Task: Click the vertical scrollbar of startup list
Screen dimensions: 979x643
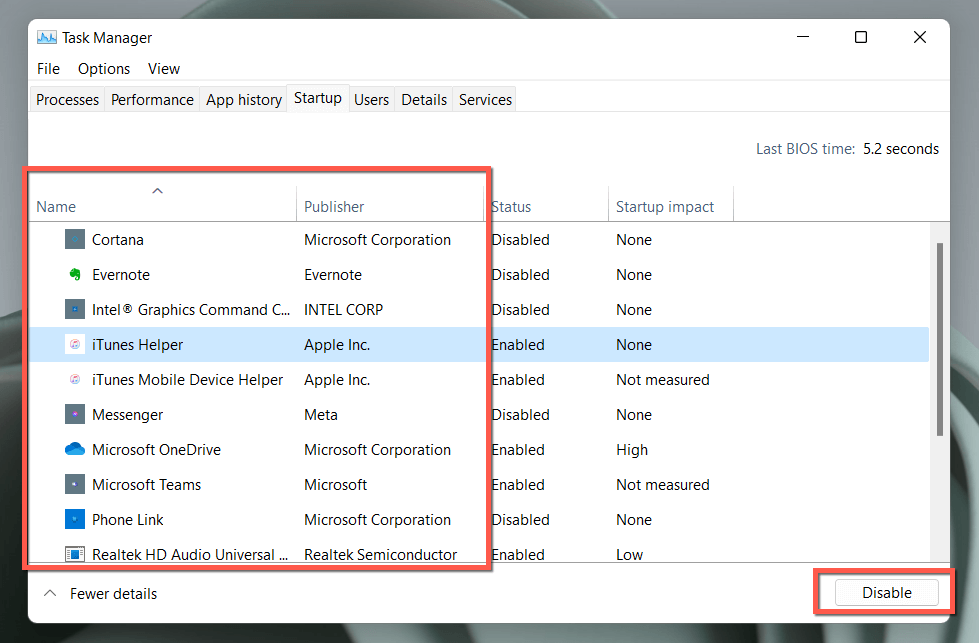Action: (x=939, y=340)
